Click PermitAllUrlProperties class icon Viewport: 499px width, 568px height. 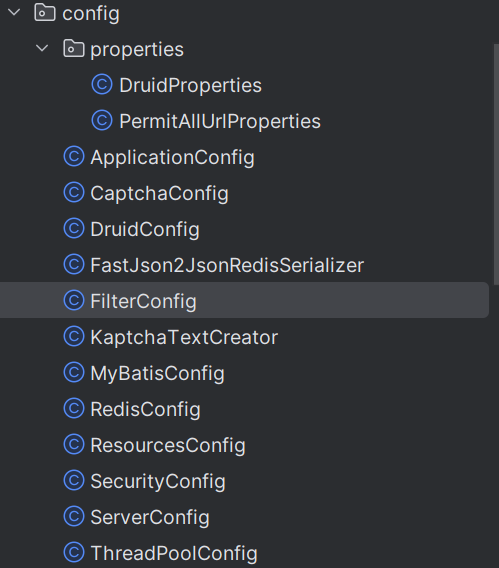[102, 120]
